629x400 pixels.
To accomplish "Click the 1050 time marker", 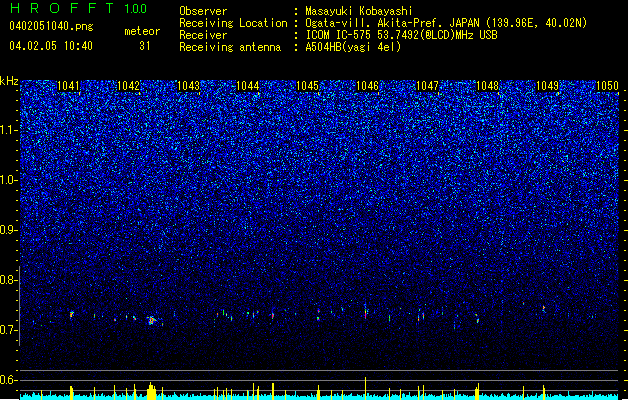I will (607, 86).
